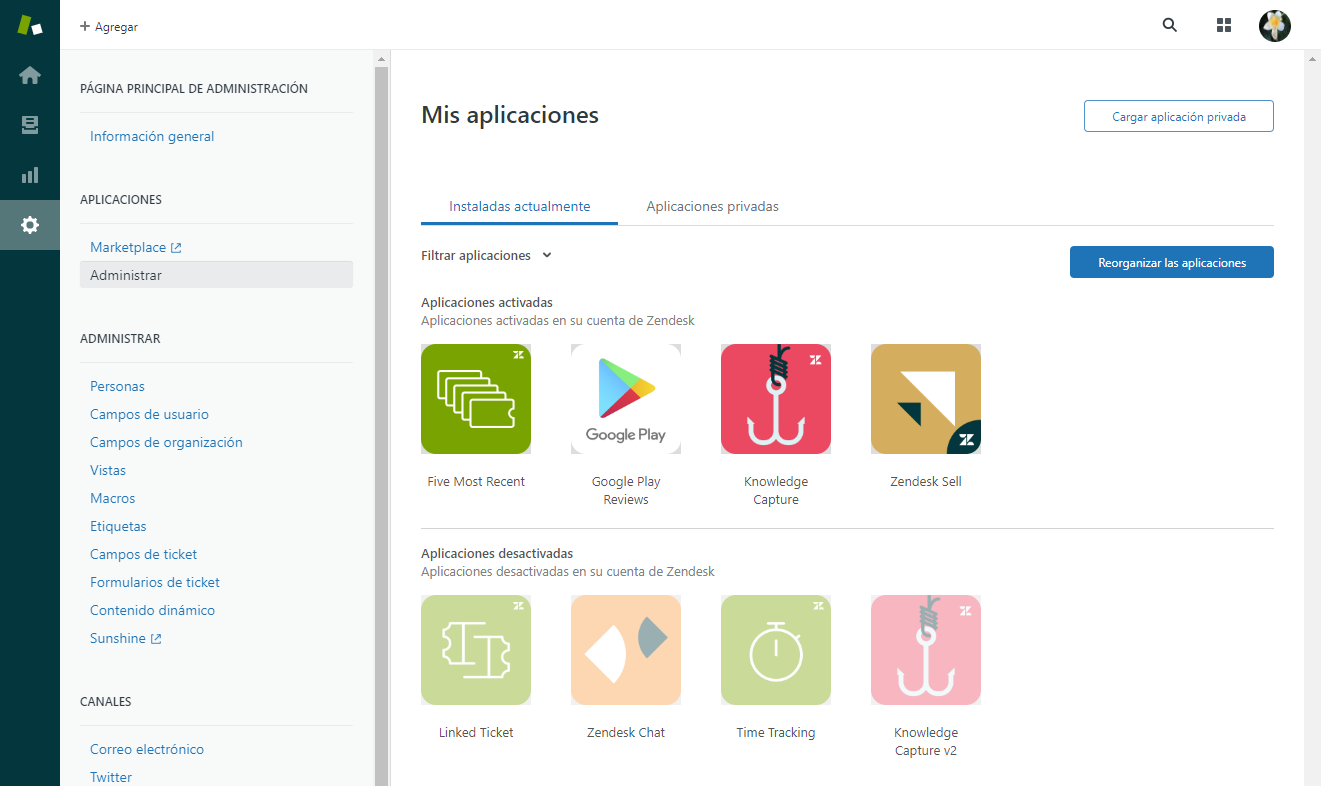
Task: Open the Correo electrónico link
Action: 147,750
